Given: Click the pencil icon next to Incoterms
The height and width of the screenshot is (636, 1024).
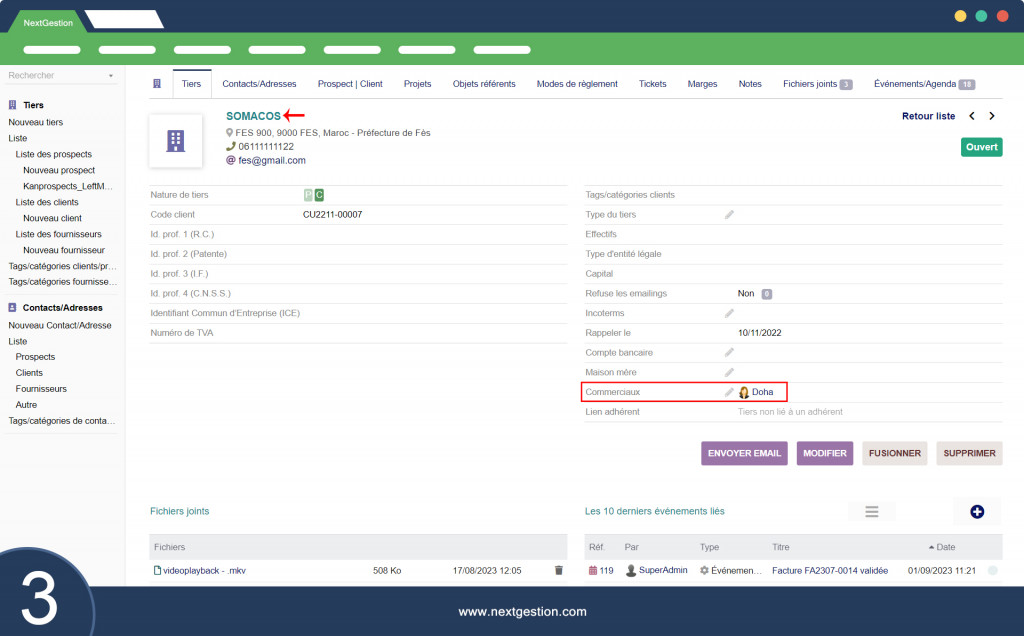Looking at the screenshot, I should 729,313.
